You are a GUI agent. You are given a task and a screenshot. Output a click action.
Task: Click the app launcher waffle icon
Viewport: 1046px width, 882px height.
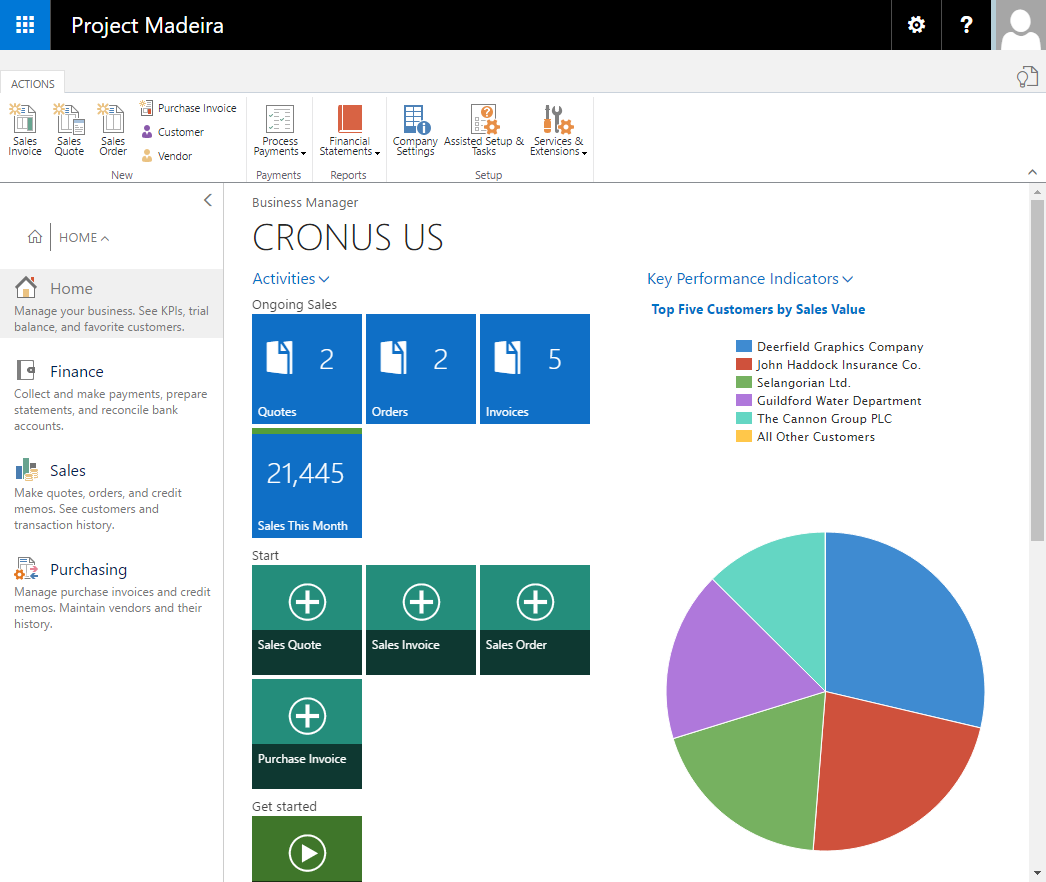(x=25, y=25)
